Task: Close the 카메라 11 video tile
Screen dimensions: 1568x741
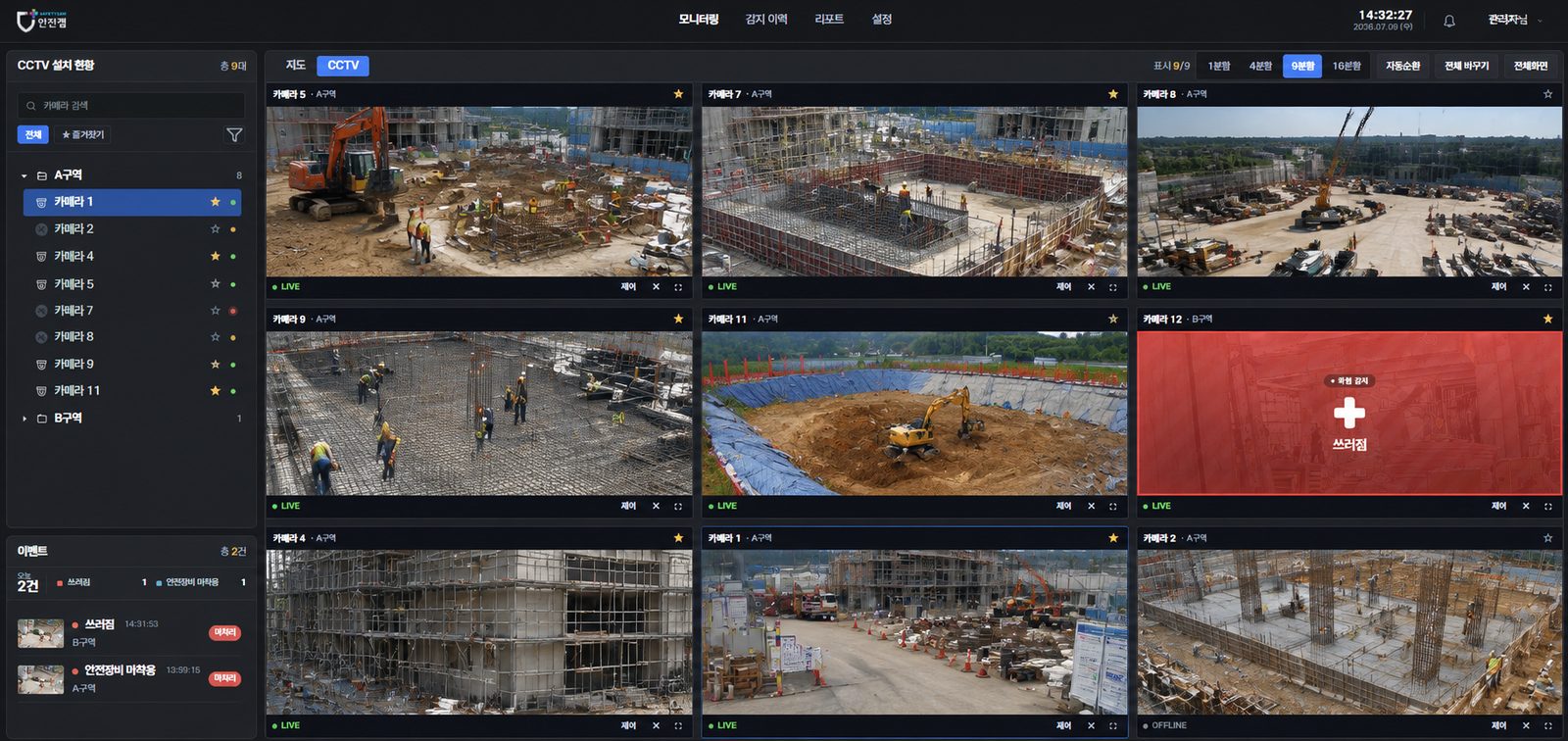Action: coord(1091,507)
